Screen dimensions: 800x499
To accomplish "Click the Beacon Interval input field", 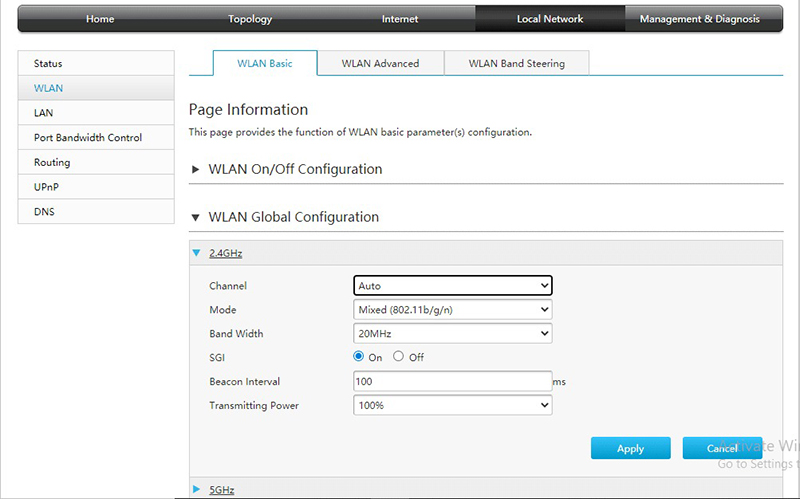I will 452,381.
